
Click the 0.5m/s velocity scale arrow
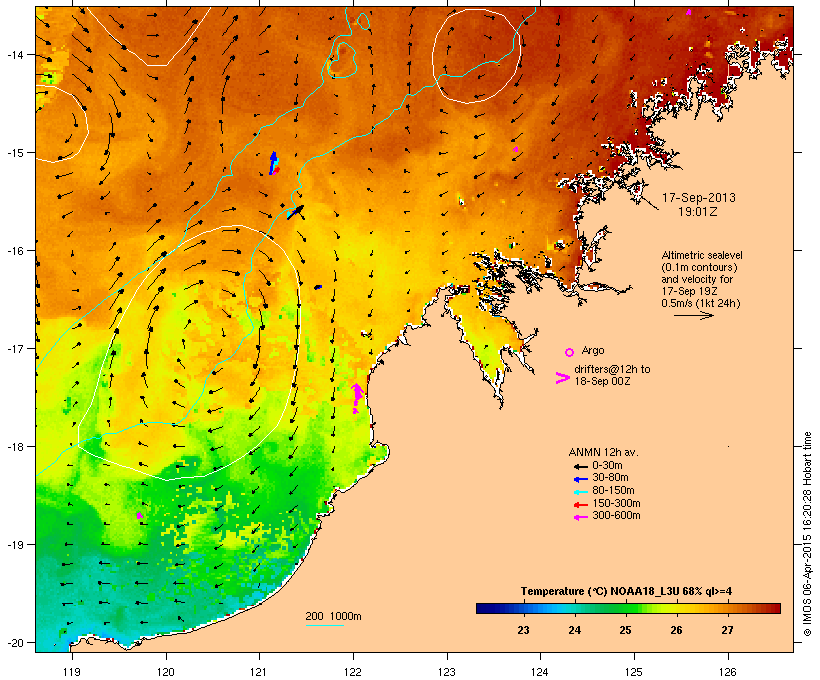(693, 315)
